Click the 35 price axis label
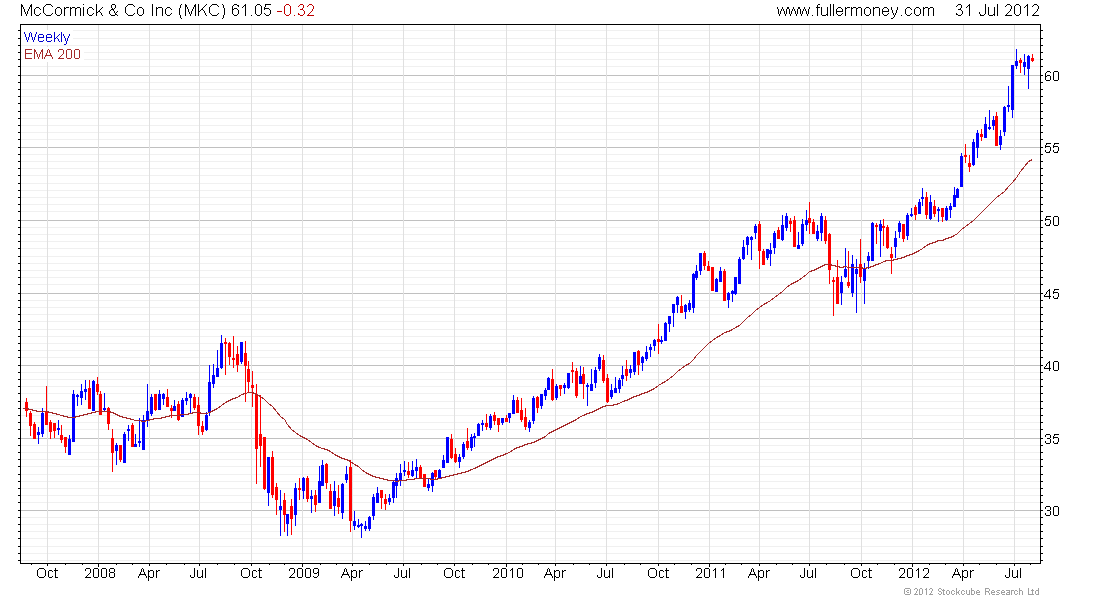This screenshot has height=600, width=1100. click(1052, 439)
